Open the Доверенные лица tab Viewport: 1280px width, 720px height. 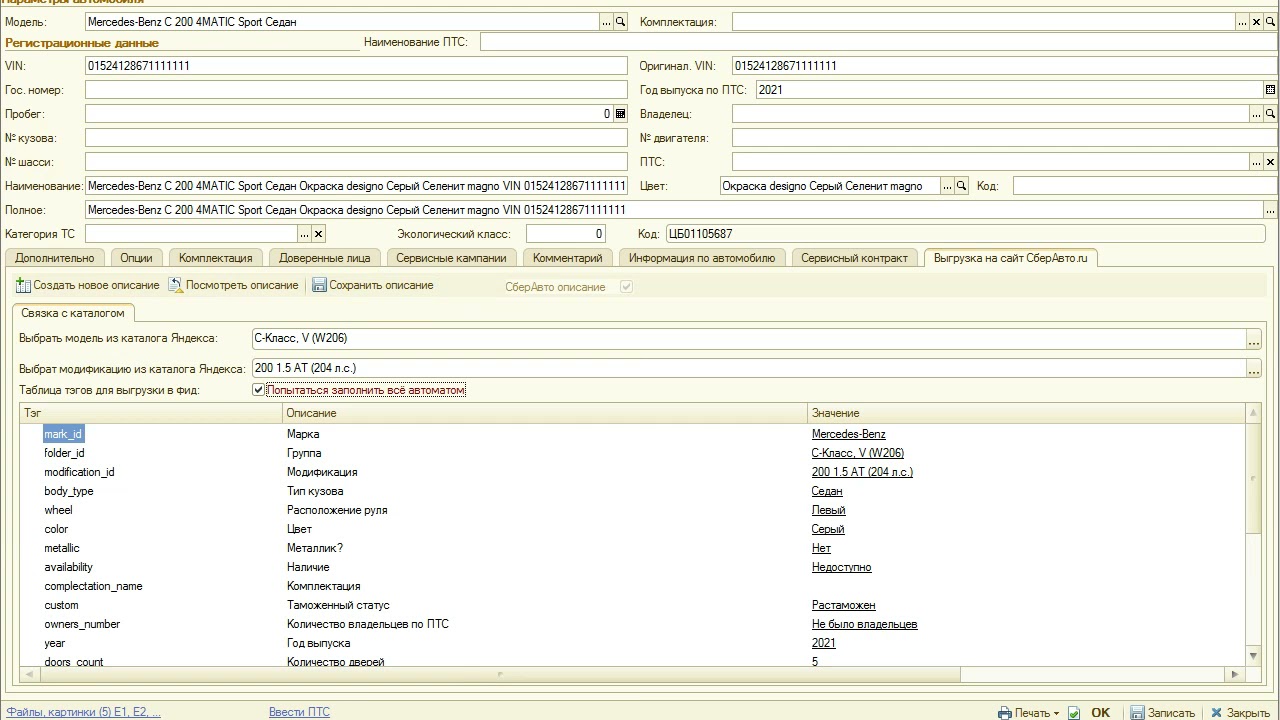pos(325,258)
